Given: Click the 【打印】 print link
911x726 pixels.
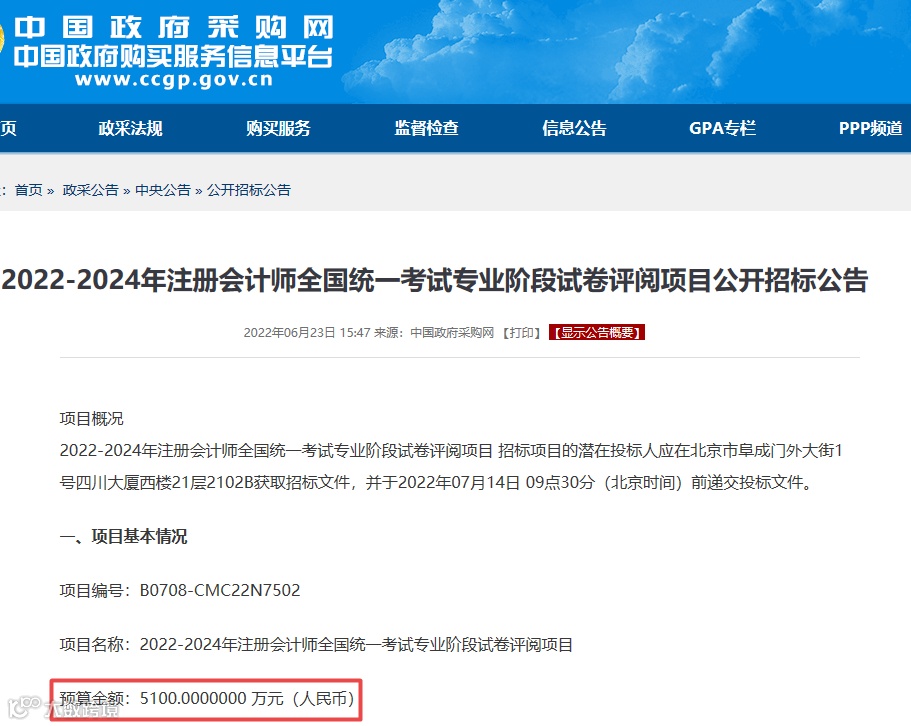Looking at the screenshot, I should [521, 333].
